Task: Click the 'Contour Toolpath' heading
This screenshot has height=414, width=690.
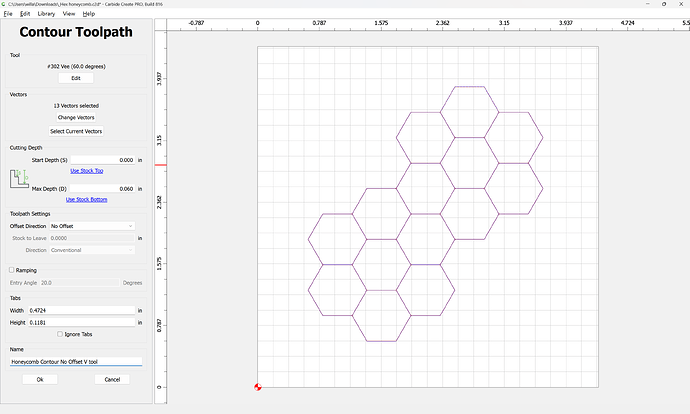Action: coord(76,32)
